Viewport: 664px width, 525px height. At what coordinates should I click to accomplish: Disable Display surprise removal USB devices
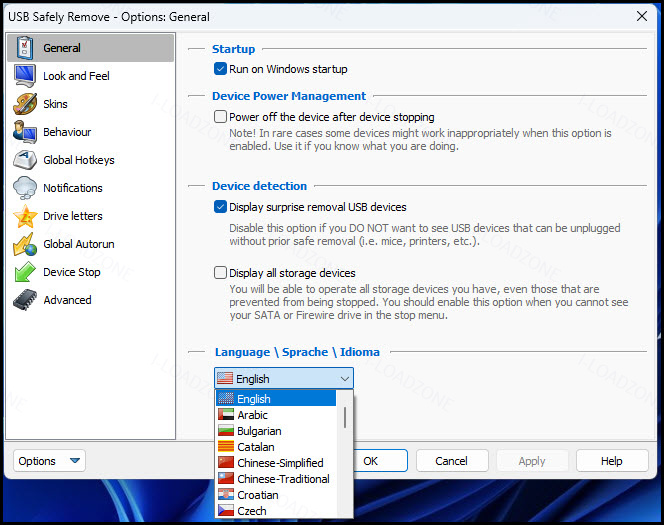(220, 207)
